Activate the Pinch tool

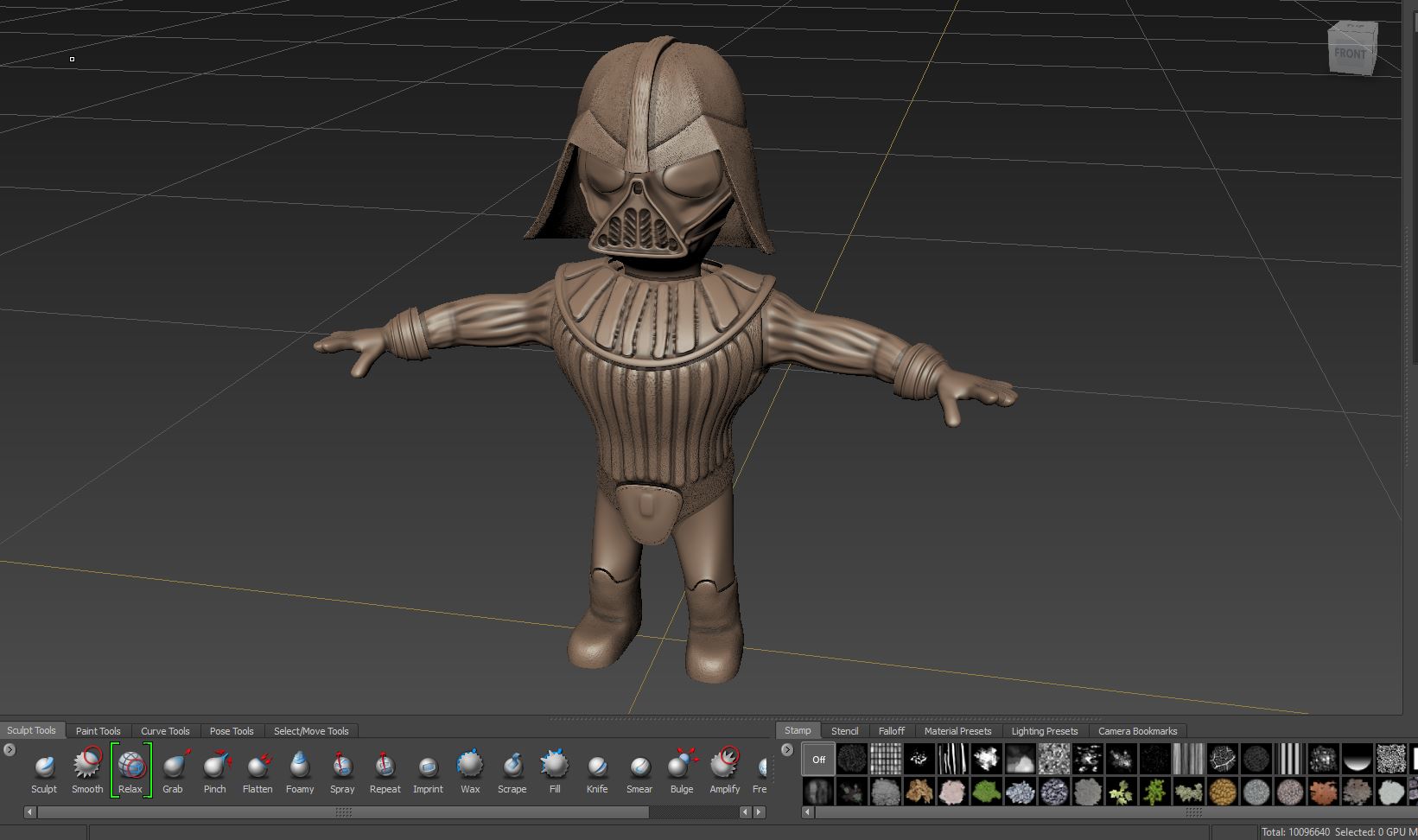point(215,766)
